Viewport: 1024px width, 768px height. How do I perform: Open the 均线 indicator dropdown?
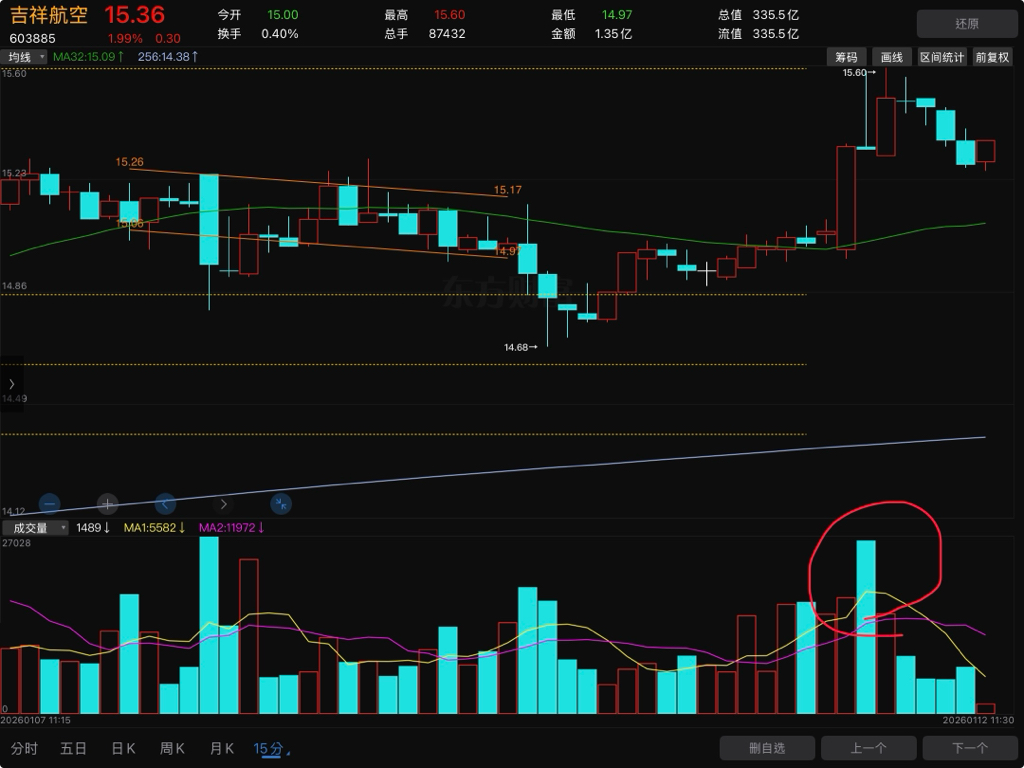[x=24, y=57]
